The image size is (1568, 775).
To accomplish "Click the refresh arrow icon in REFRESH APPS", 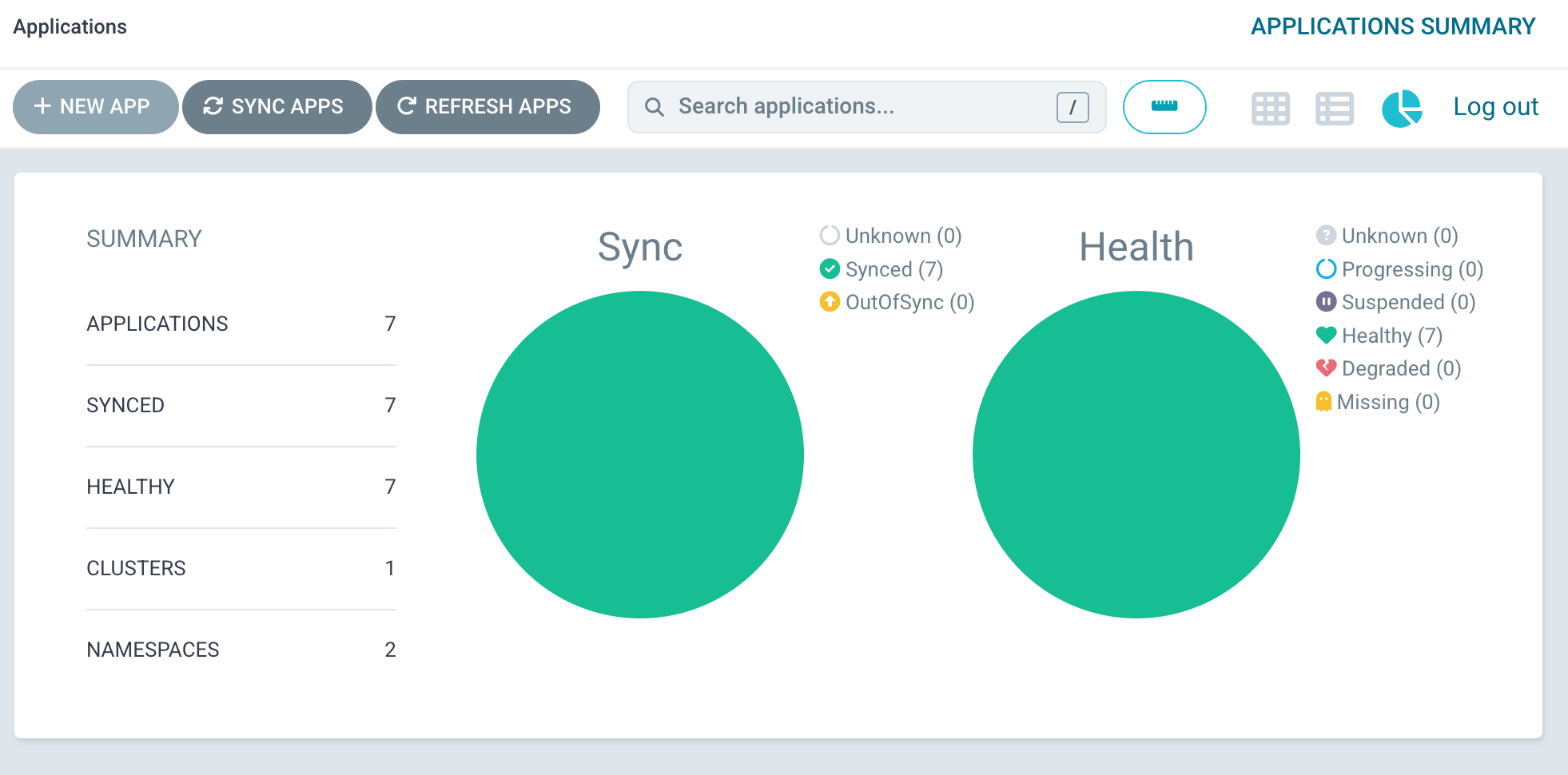I will [x=406, y=106].
